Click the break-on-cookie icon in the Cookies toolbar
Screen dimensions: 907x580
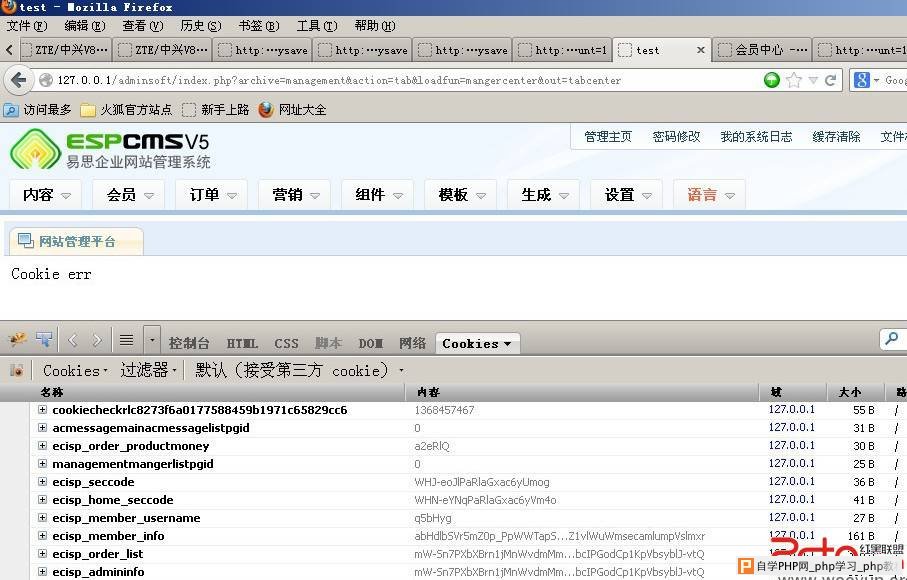click(17, 371)
